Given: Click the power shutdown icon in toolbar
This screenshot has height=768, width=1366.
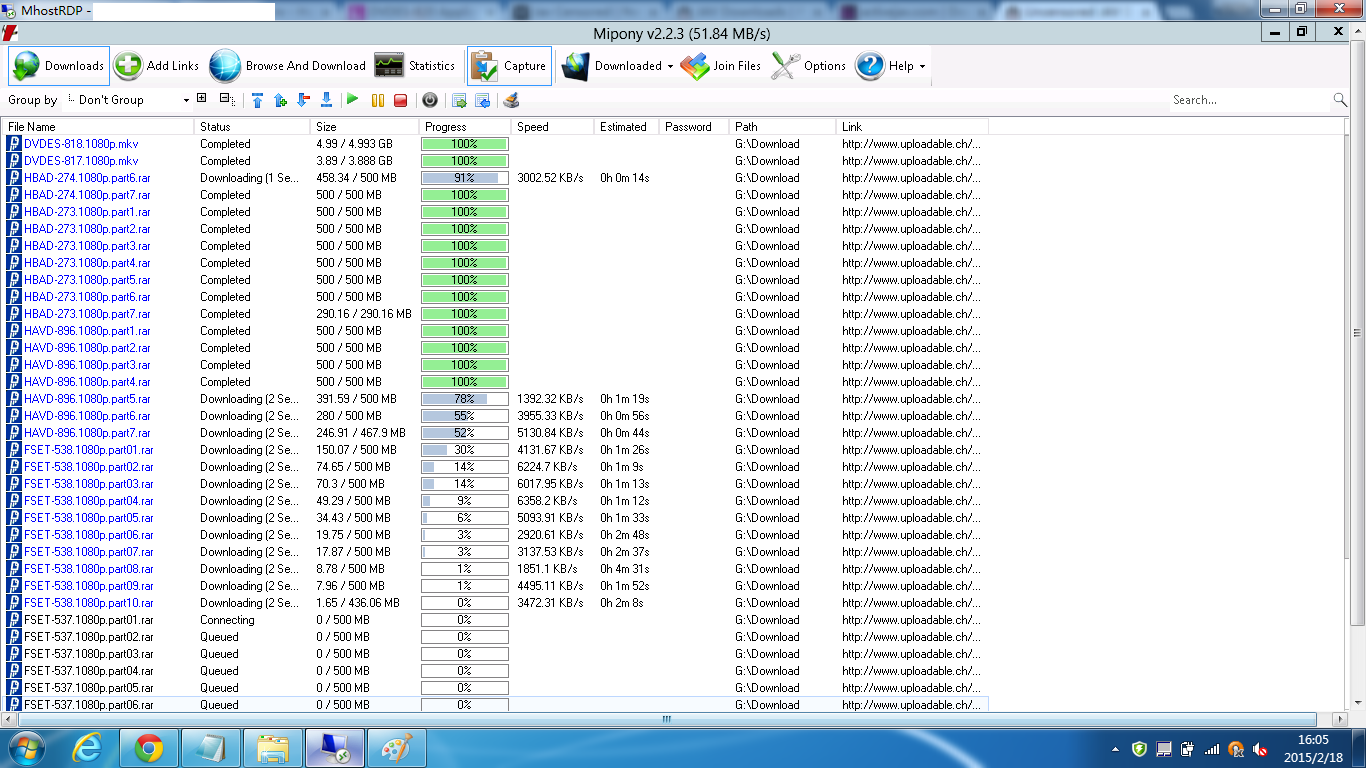Looking at the screenshot, I should click(429, 100).
